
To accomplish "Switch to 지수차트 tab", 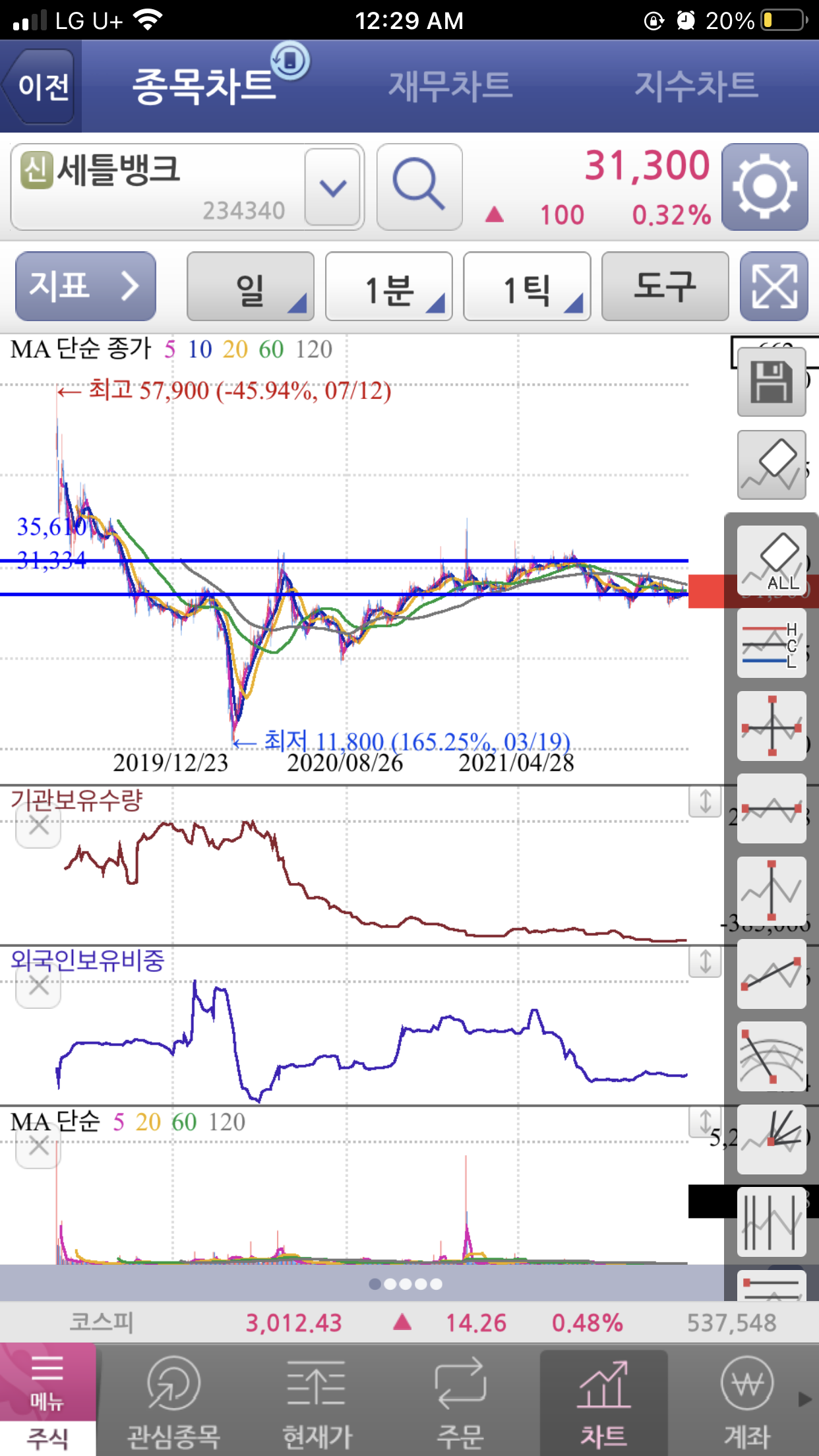I will pos(696,86).
